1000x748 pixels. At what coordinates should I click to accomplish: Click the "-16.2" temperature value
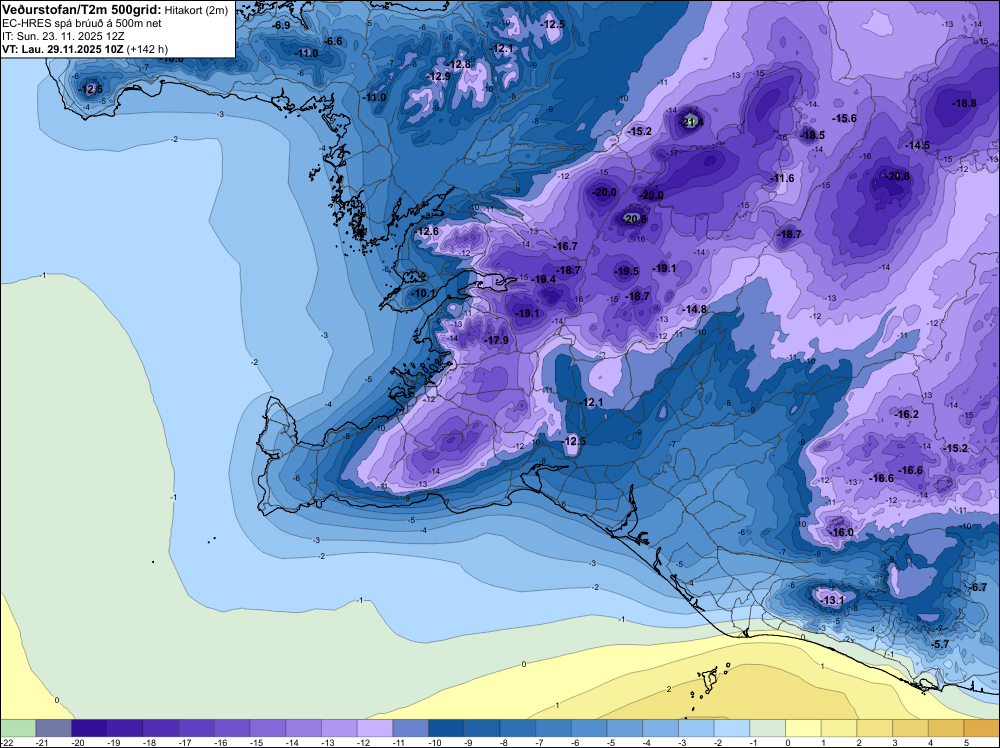906,414
